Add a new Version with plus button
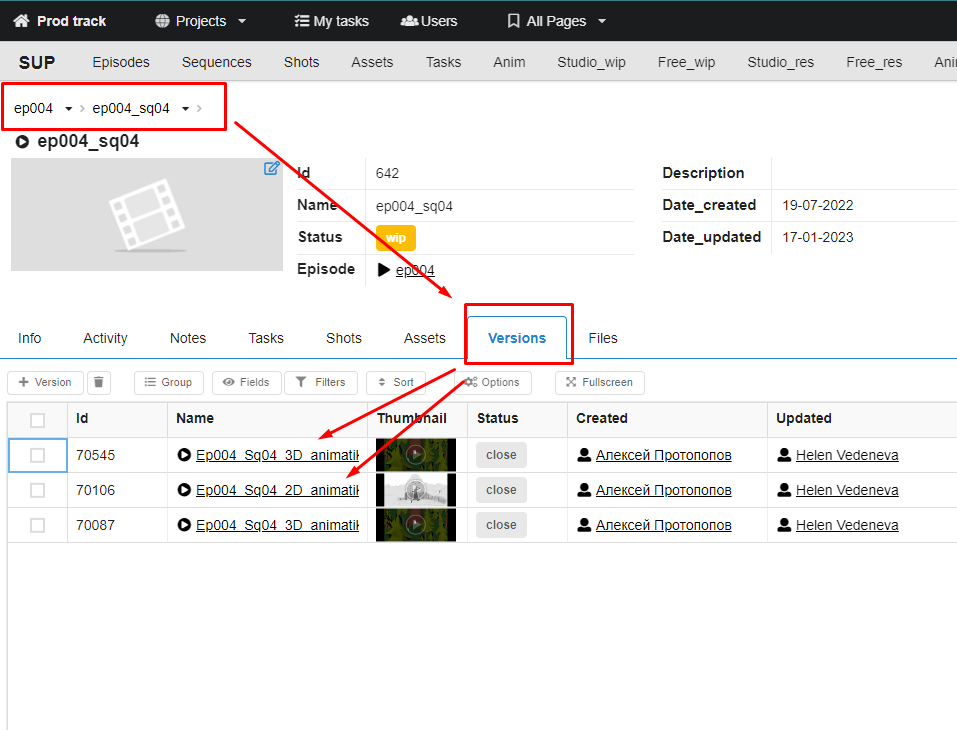The image size is (957, 730). pyautogui.click(x=45, y=382)
